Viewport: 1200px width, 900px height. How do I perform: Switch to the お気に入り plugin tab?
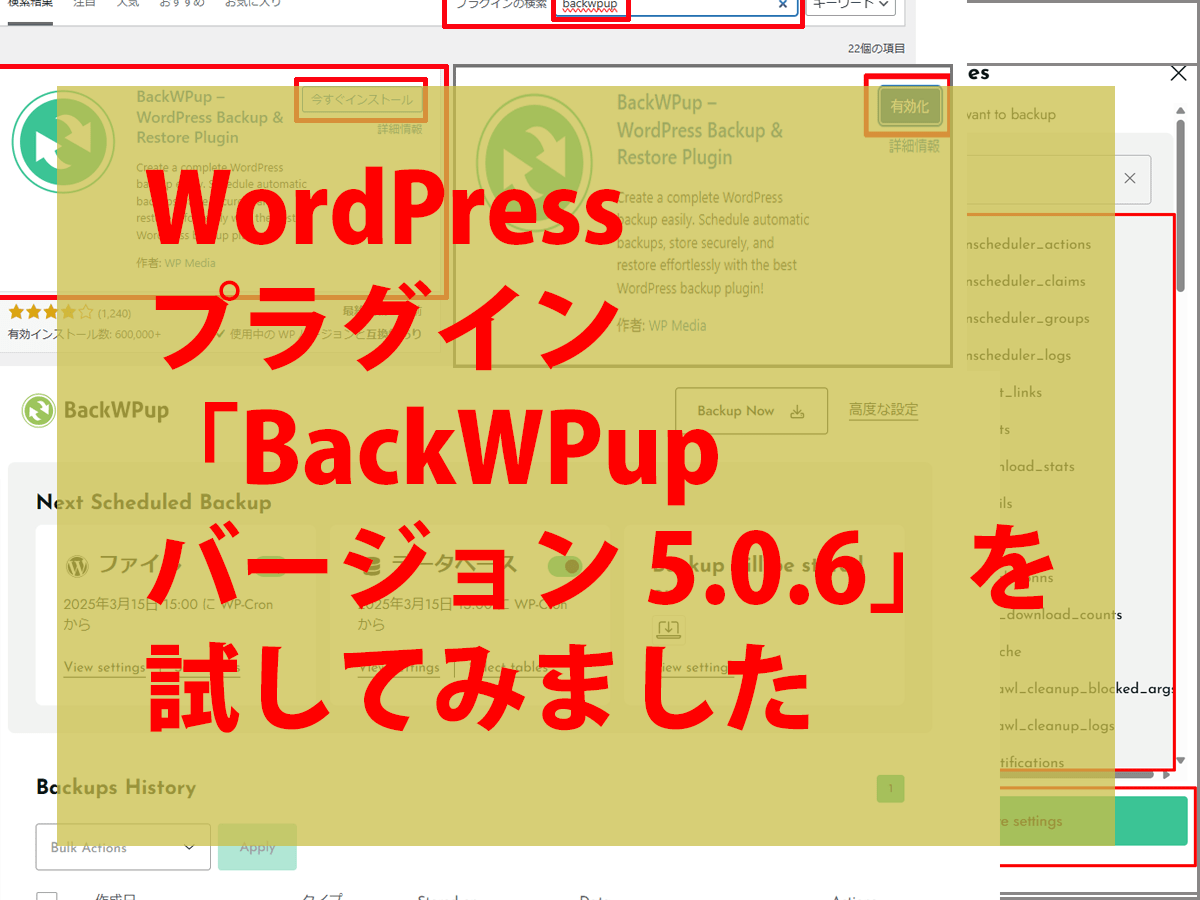tap(251, 4)
